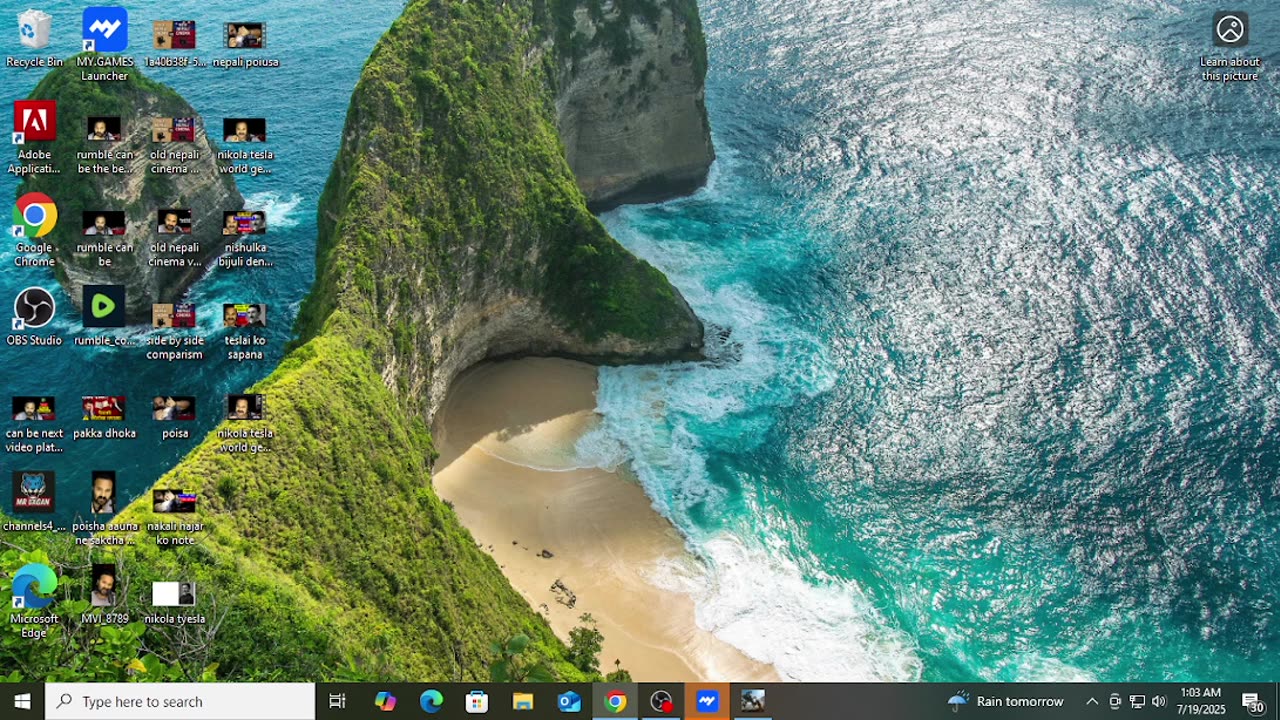Select the poisa file thumbnail
Image resolution: width=1280 pixels, height=720 pixels.
174,417
